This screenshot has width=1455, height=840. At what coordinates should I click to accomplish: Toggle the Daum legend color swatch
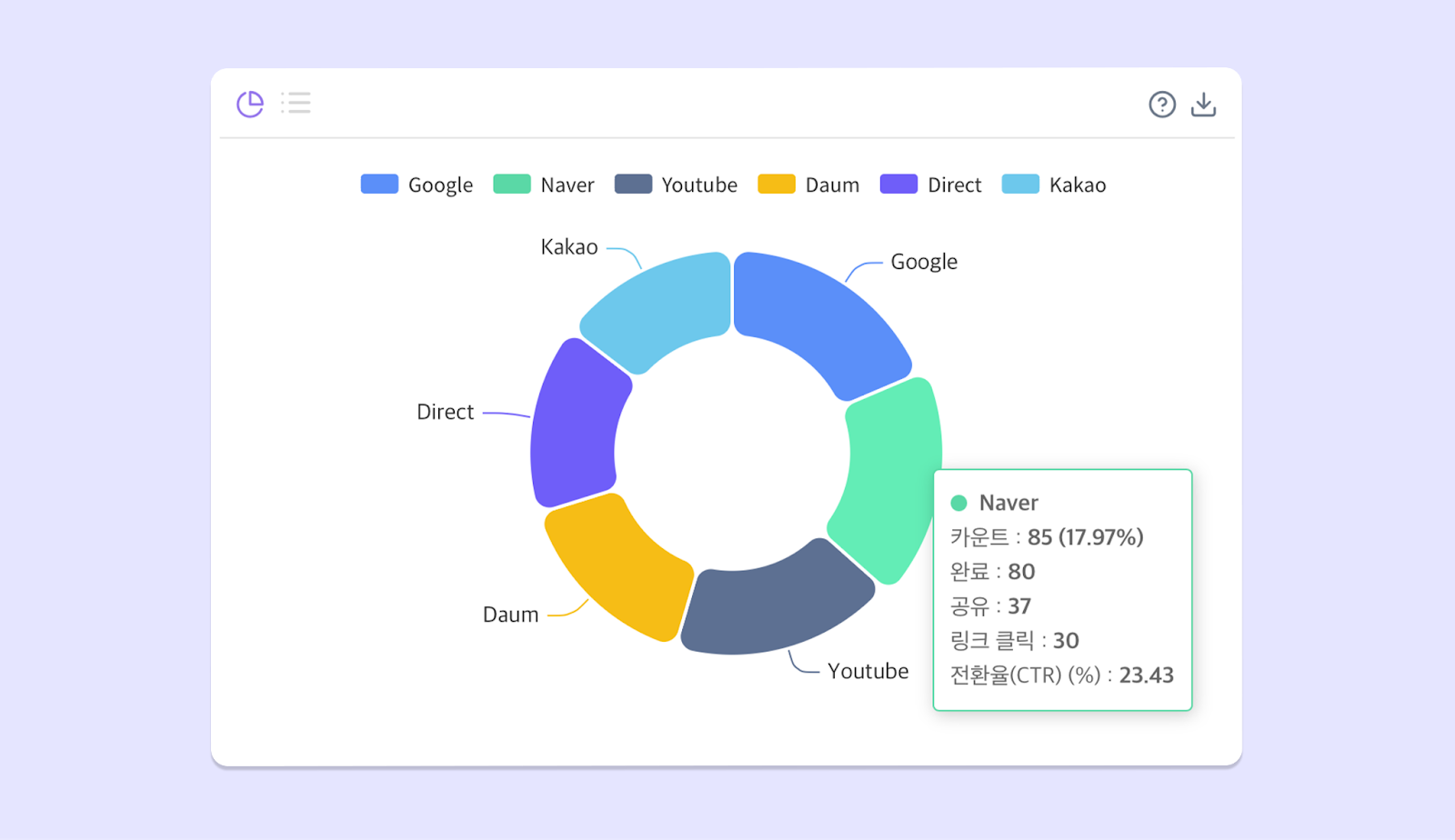pyautogui.click(x=777, y=185)
